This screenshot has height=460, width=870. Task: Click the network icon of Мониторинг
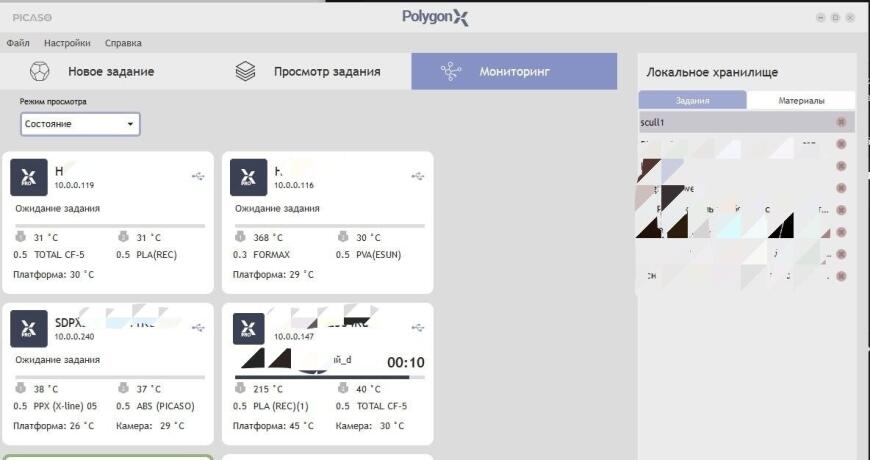451,71
